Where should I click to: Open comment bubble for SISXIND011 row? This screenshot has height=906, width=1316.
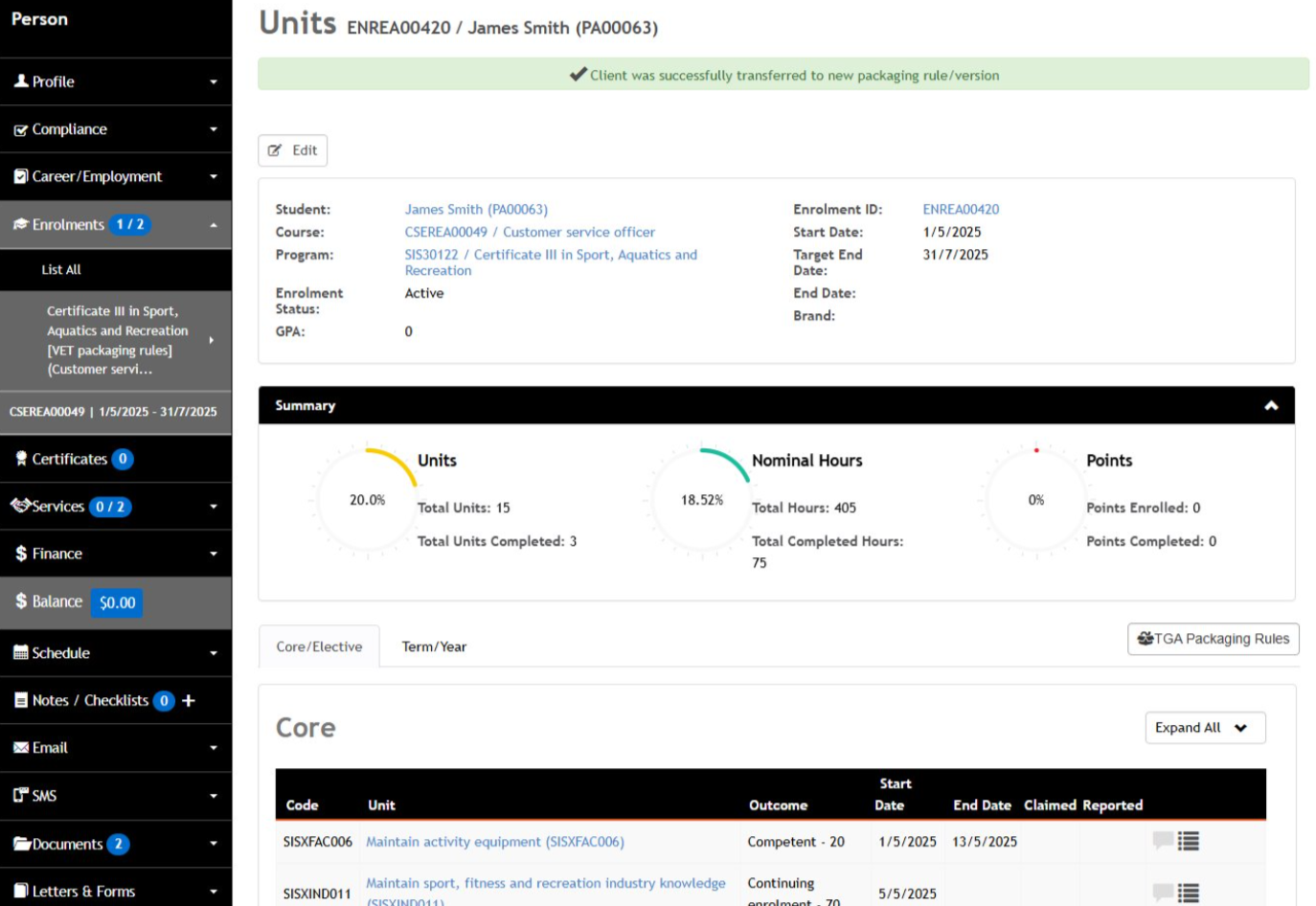(1163, 893)
